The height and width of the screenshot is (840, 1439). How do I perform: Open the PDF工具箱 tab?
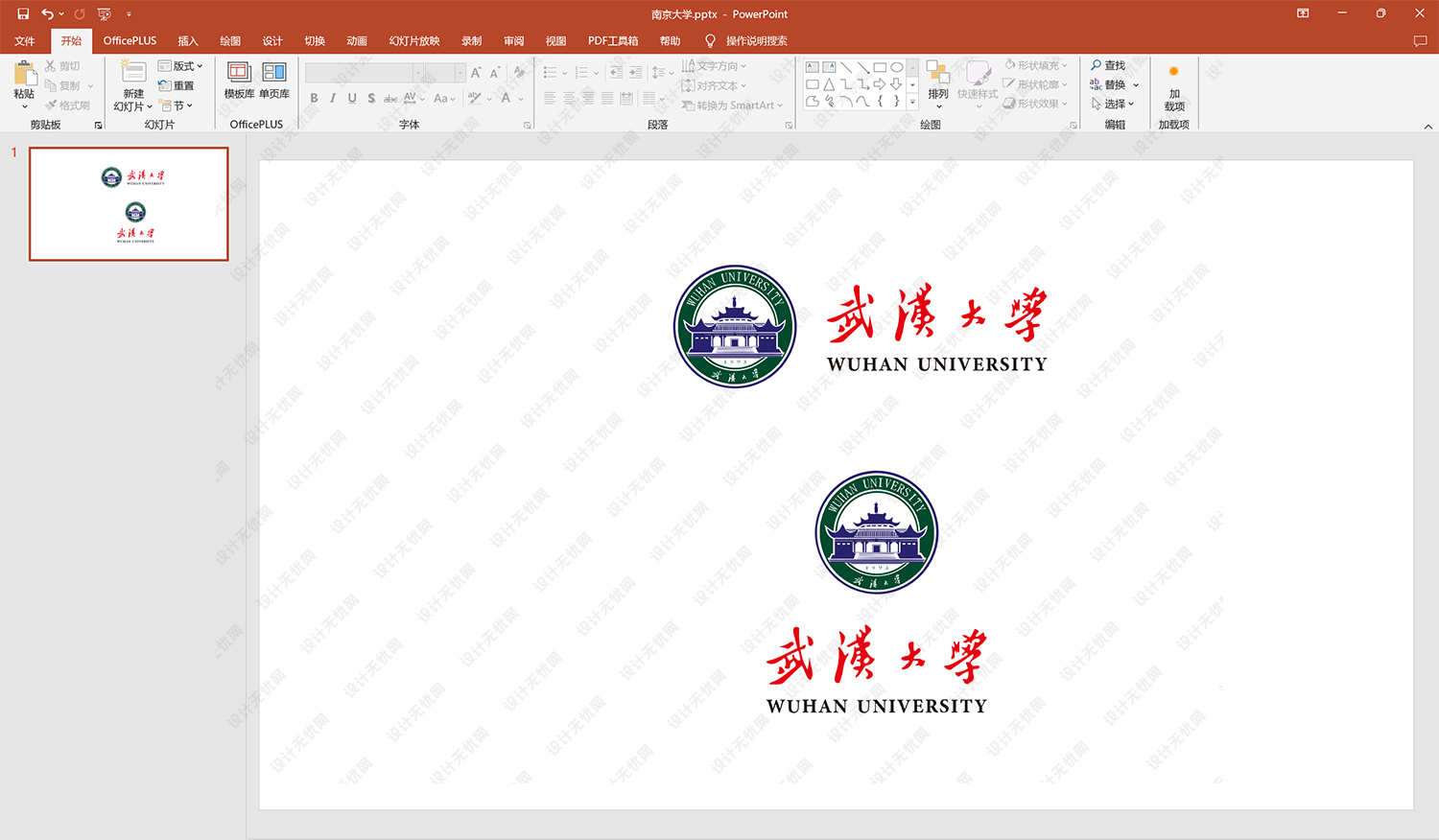click(x=613, y=41)
